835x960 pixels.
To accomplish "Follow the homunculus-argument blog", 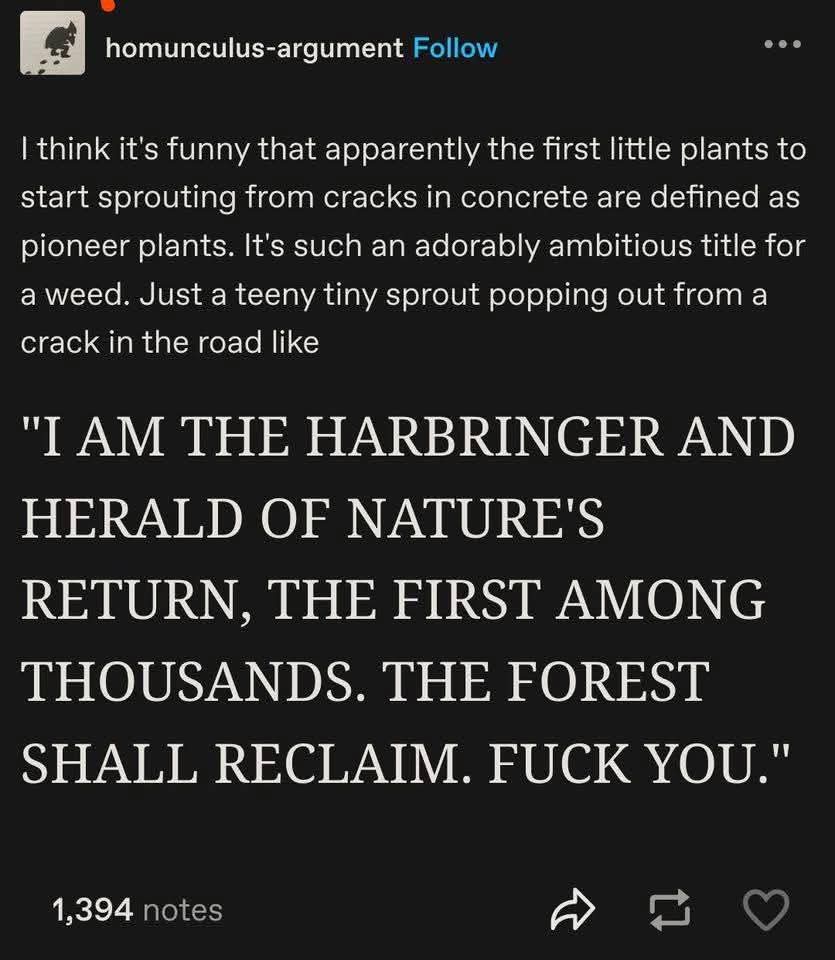I will [455, 48].
